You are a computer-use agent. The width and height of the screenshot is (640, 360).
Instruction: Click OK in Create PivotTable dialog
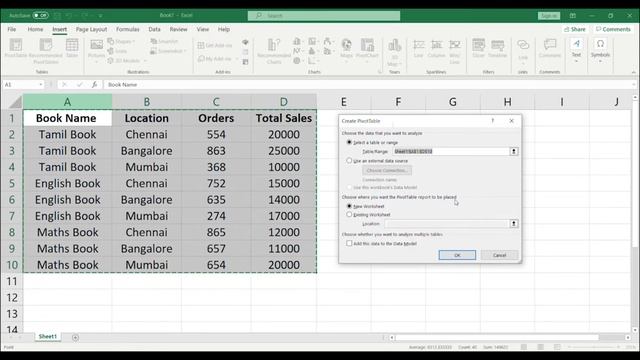click(457, 255)
